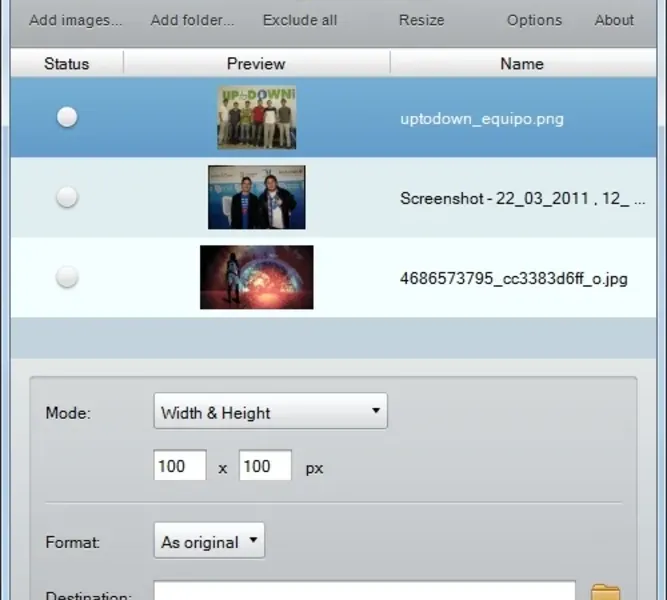Expand the Format dropdown showing As original
The image size is (667, 600).
209,540
